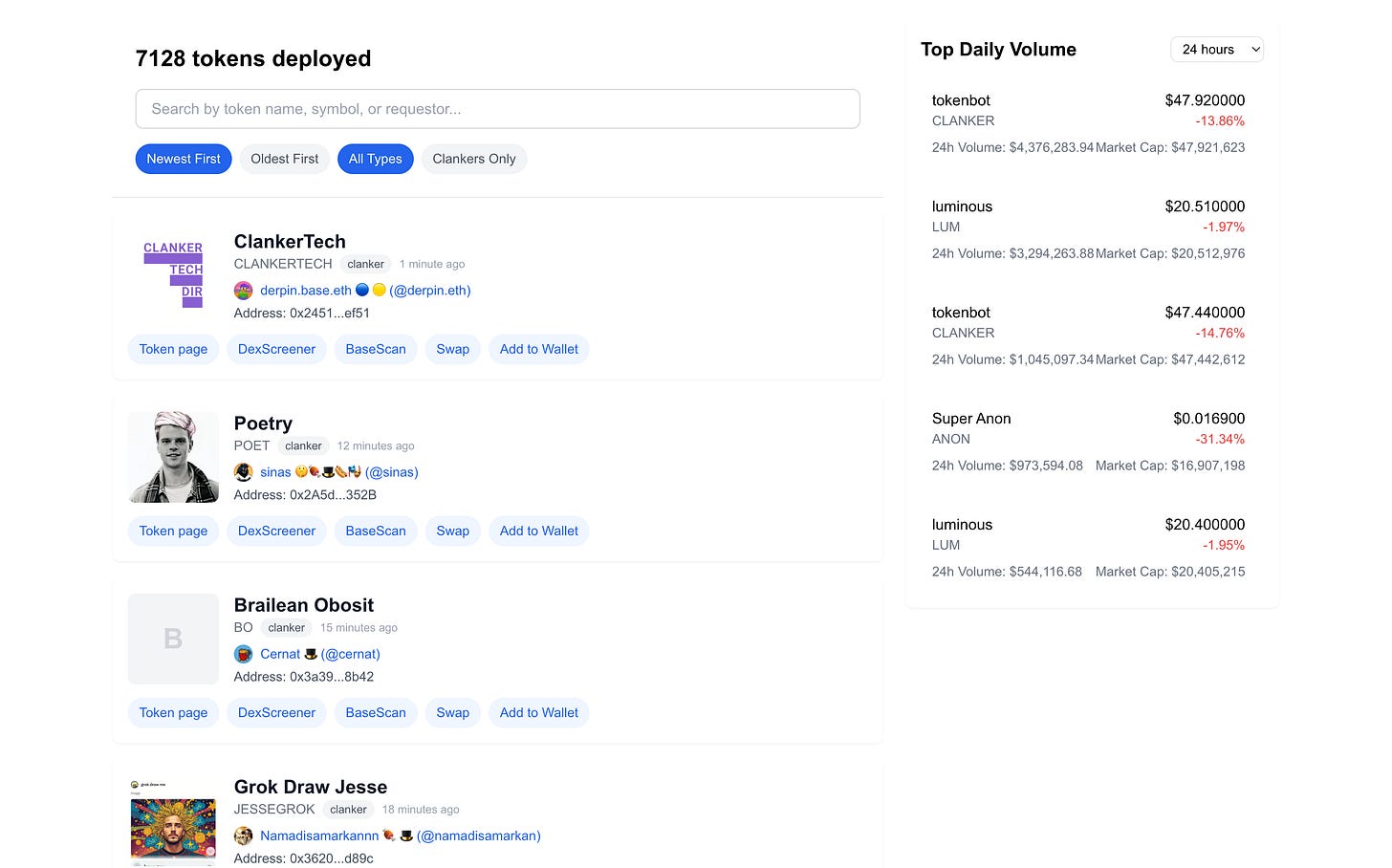The image size is (1392, 868).
Task: Select the Newest First sort filter
Action: coord(184,159)
